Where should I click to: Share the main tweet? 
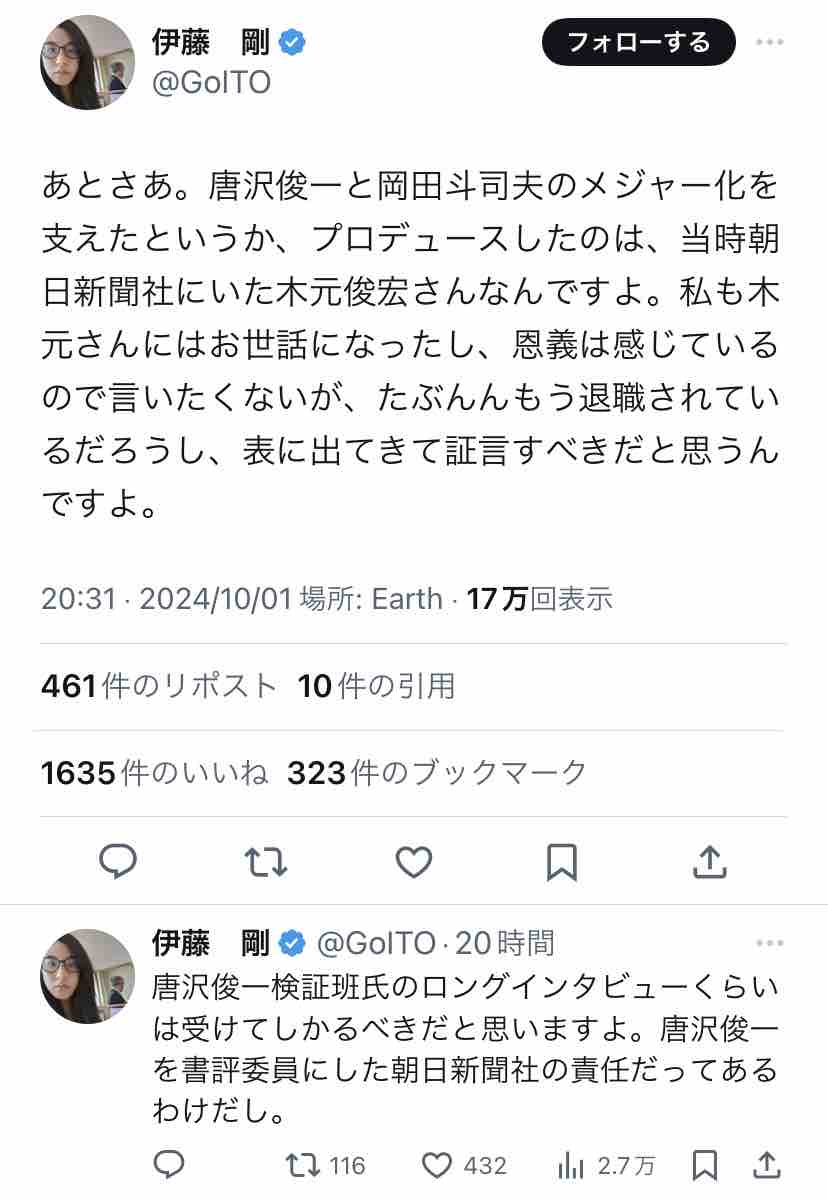(709, 861)
